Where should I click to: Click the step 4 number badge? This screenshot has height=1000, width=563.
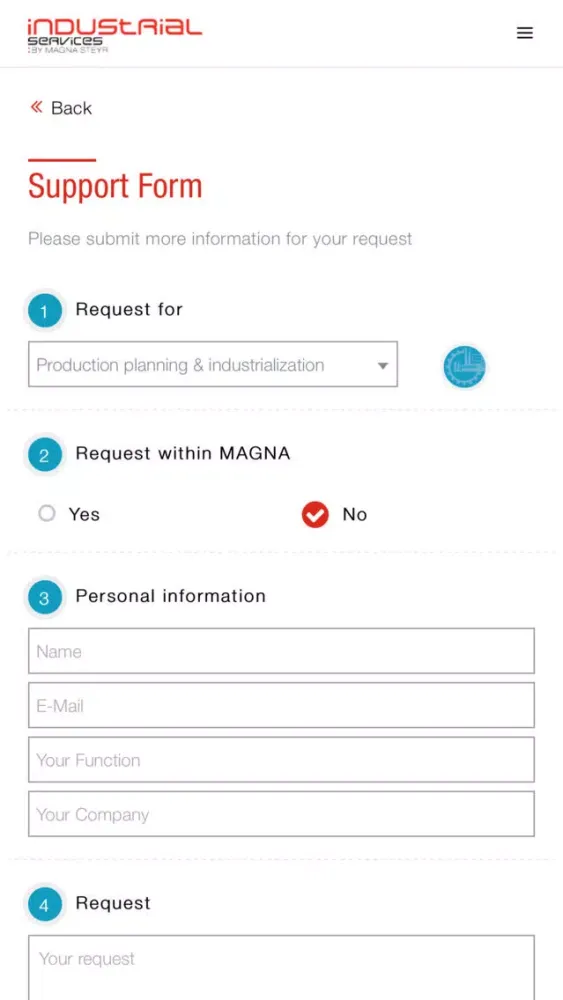[x=45, y=905]
